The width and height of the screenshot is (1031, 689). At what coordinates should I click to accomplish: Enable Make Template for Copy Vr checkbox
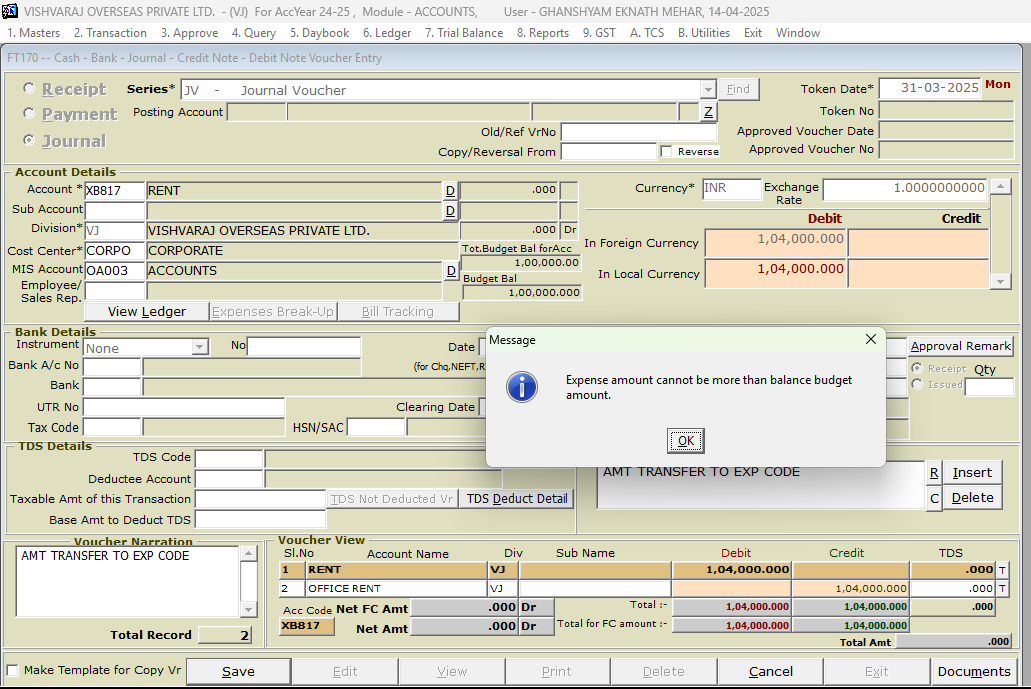pos(13,670)
